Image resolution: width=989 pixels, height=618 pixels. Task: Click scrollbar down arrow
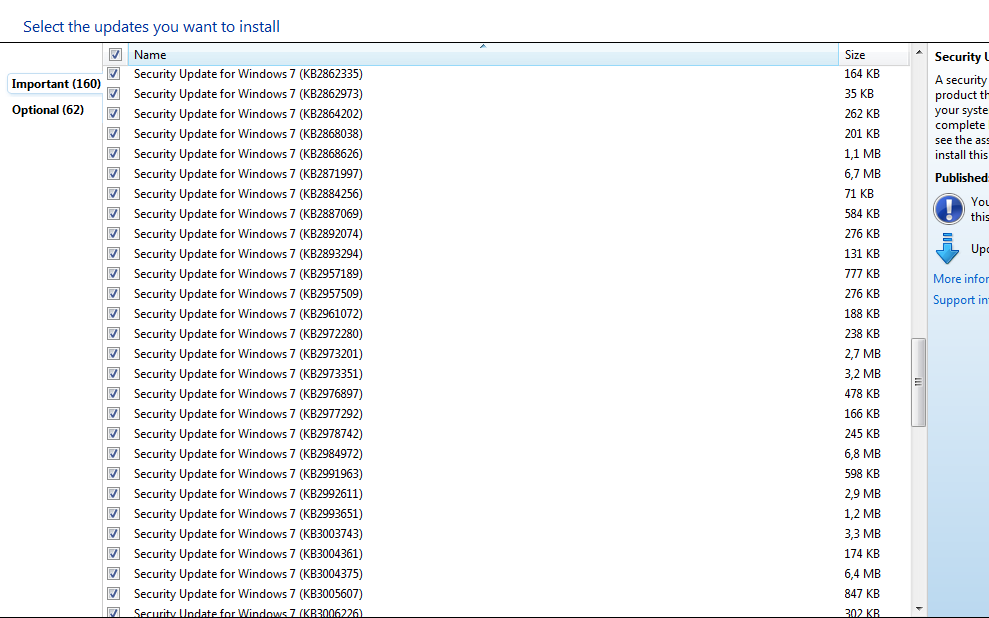click(918, 609)
